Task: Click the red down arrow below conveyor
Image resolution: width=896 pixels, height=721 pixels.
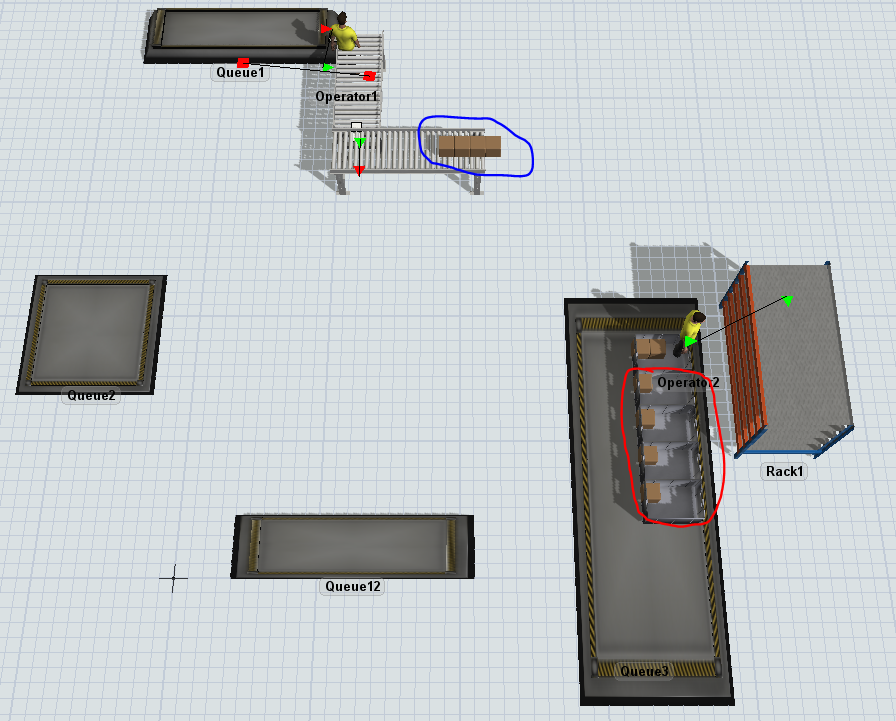Action: (359, 171)
